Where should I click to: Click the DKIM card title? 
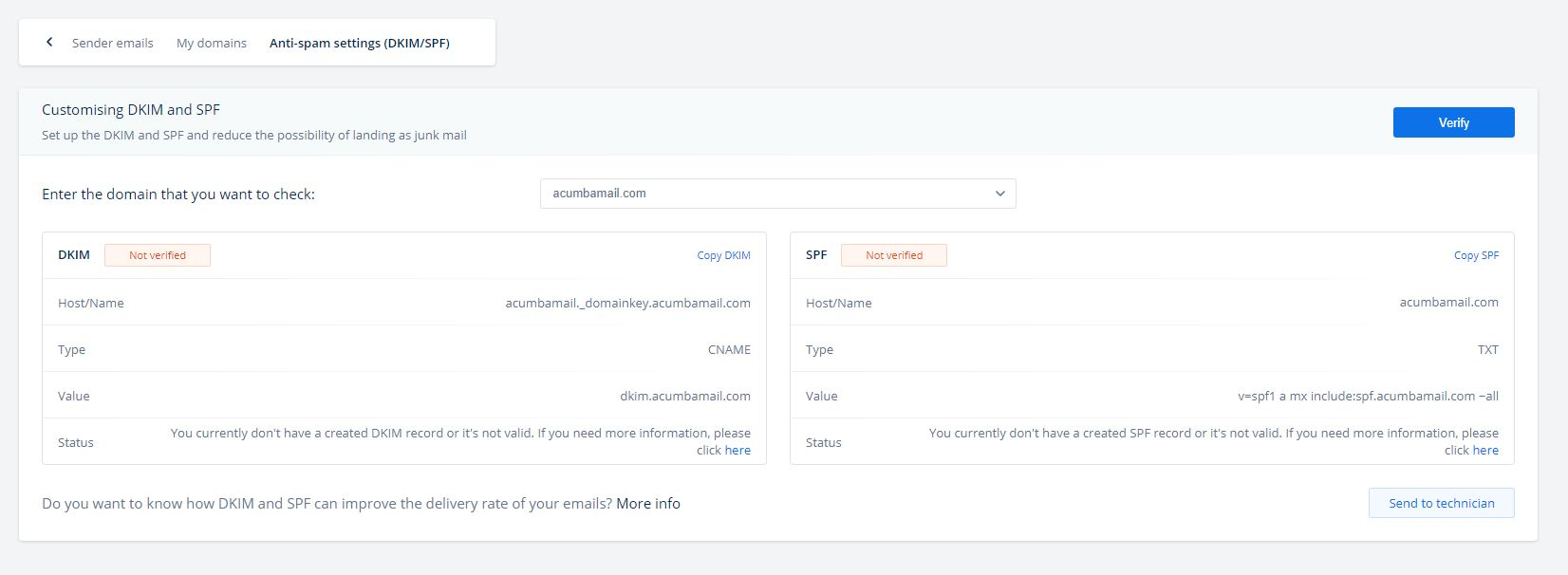(74, 255)
